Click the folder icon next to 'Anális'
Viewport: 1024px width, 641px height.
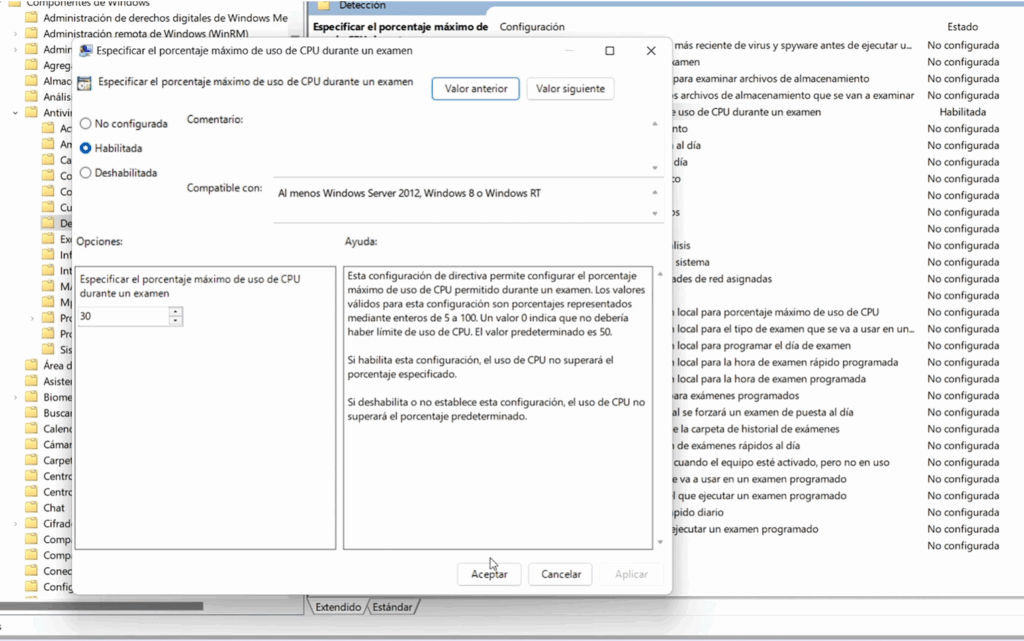(31, 97)
